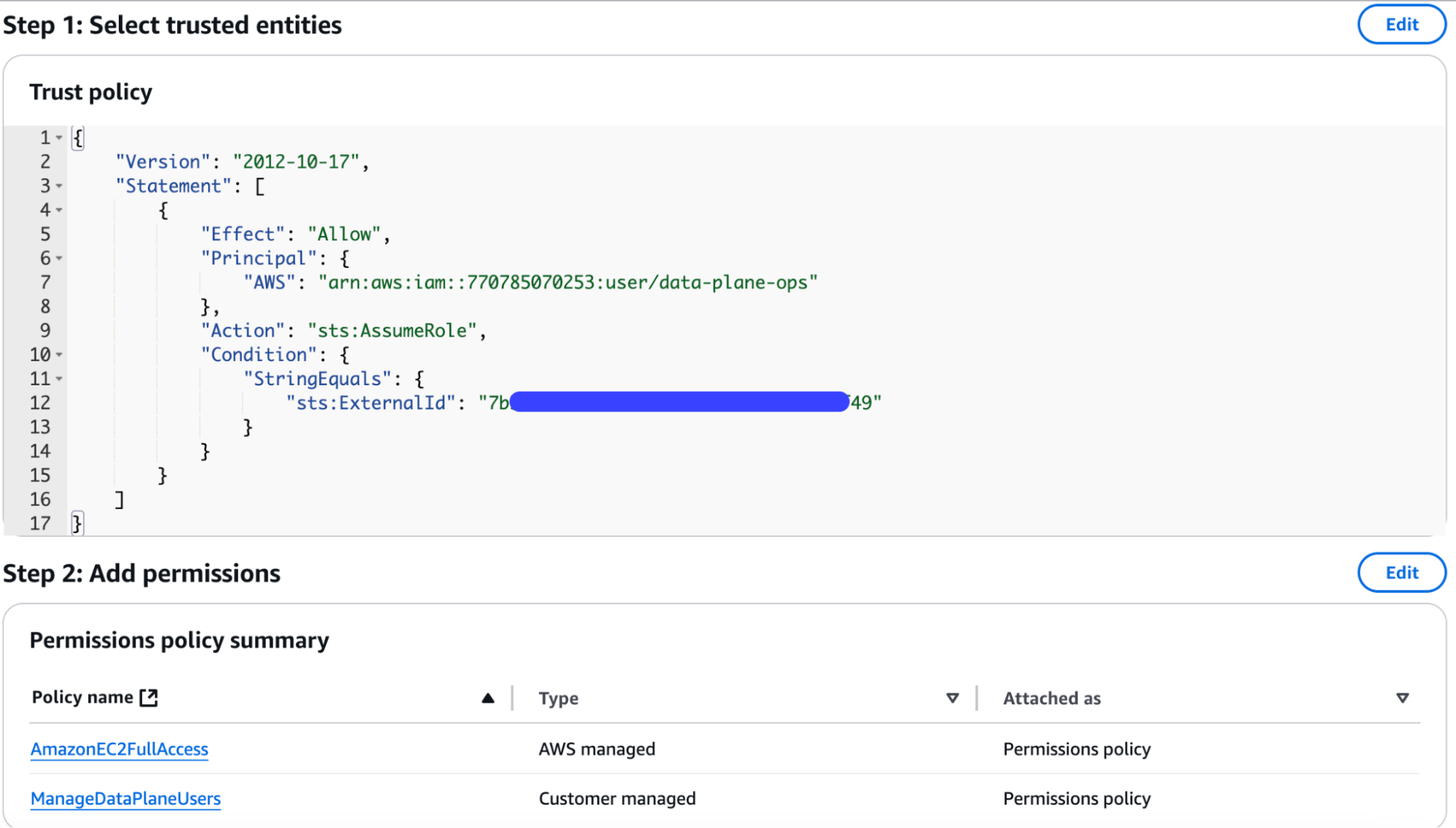
Task: Edit the Step 2 permissions
Action: coord(1401,572)
